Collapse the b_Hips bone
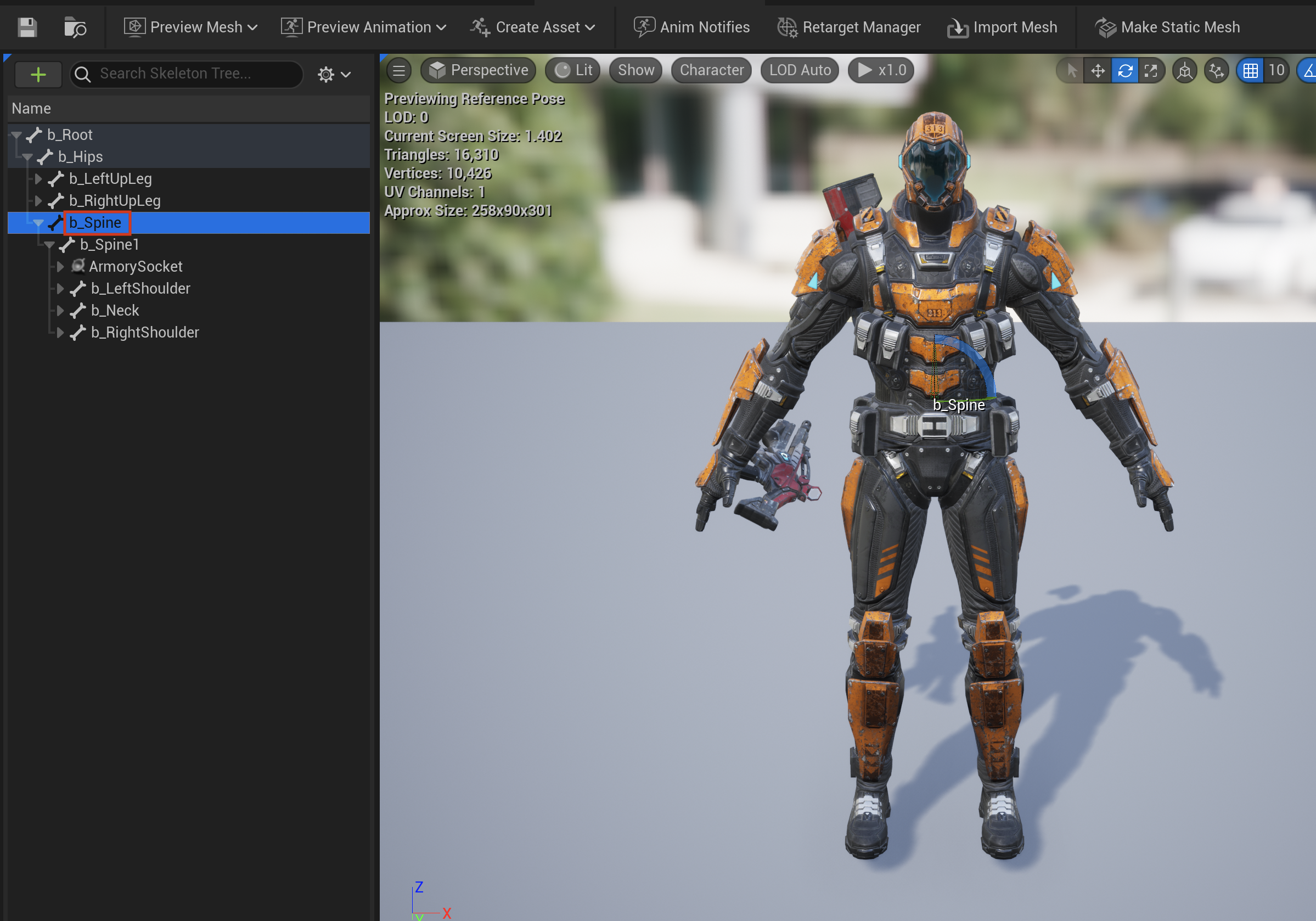The image size is (1316, 921). click(27, 157)
